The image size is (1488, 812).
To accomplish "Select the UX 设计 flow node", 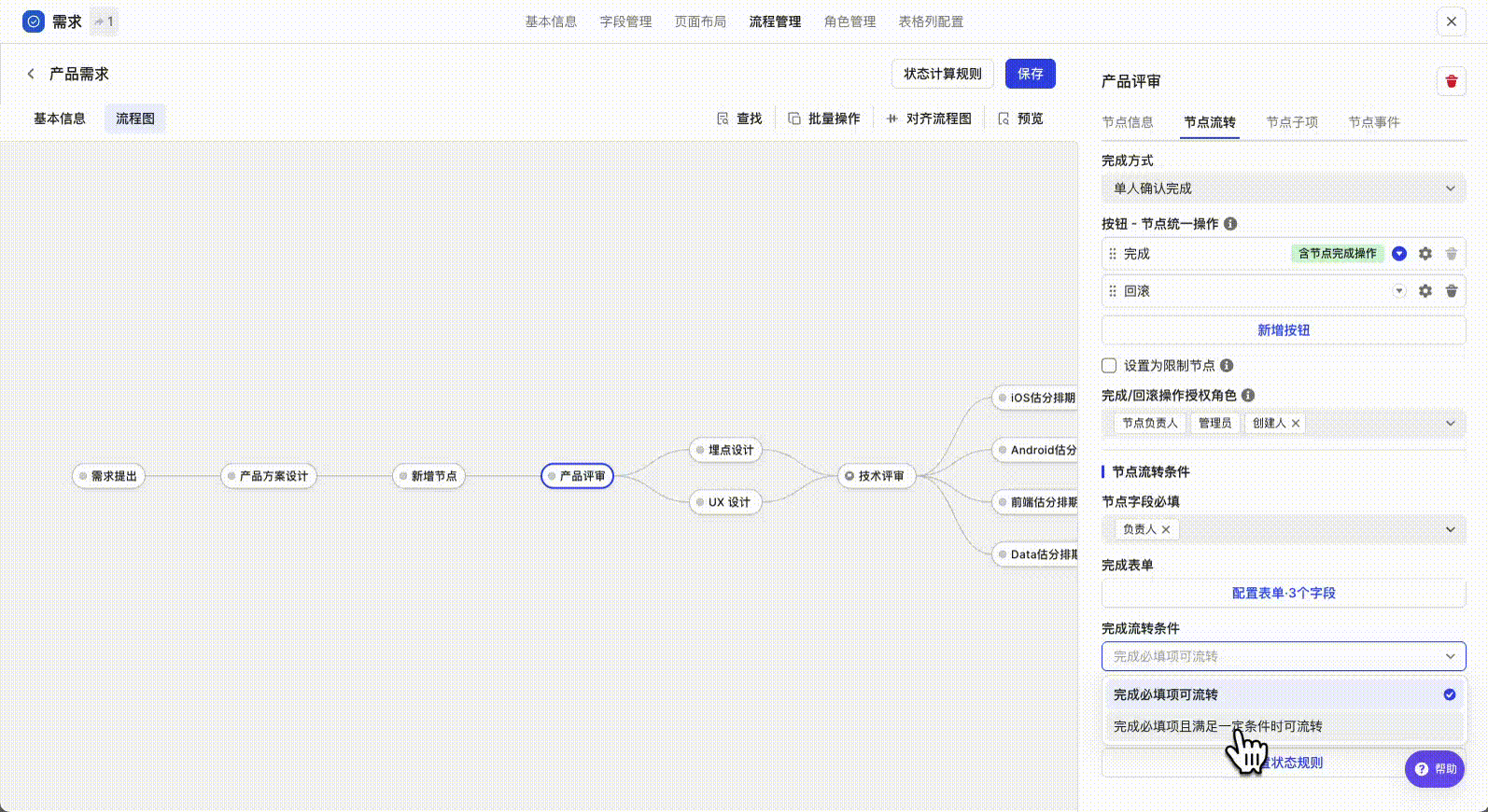I will pos(725,502).
